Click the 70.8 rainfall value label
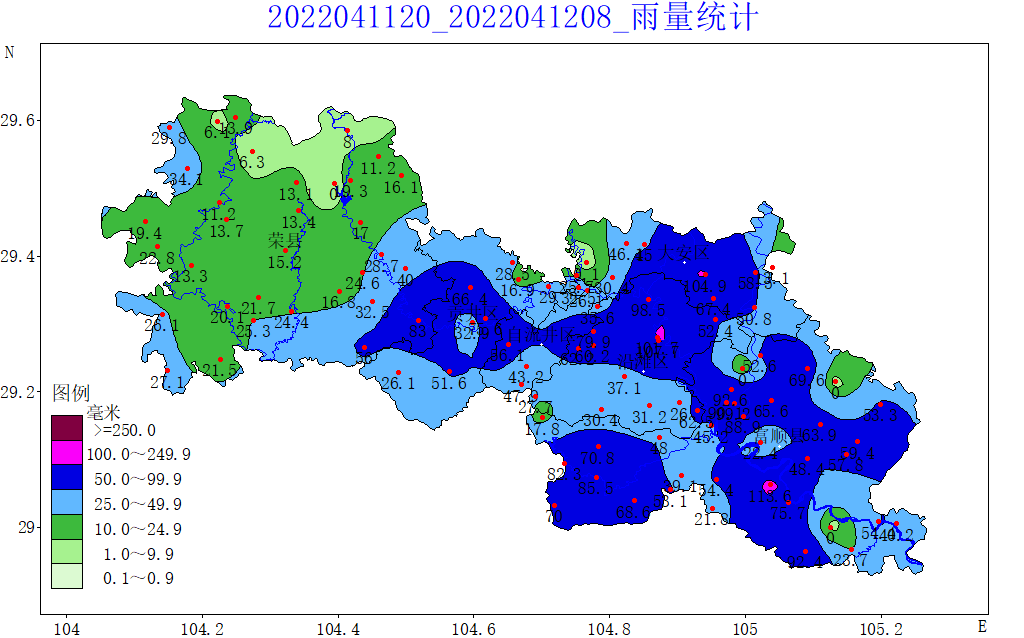This screenshot has height=638, width=1024. [x=597, y=458]
